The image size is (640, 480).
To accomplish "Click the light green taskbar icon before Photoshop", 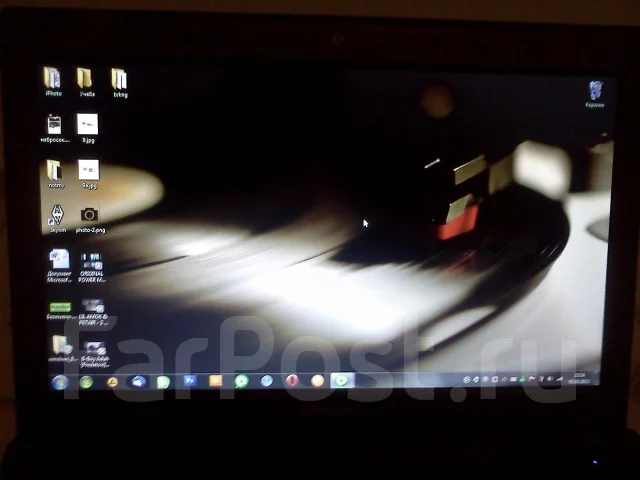I will pyautogui.click(x=163, y=382).
